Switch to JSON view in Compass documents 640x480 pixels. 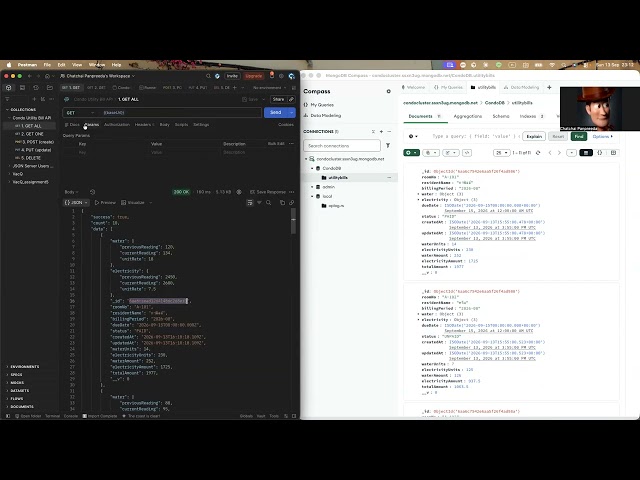click(x=600, y=153)
